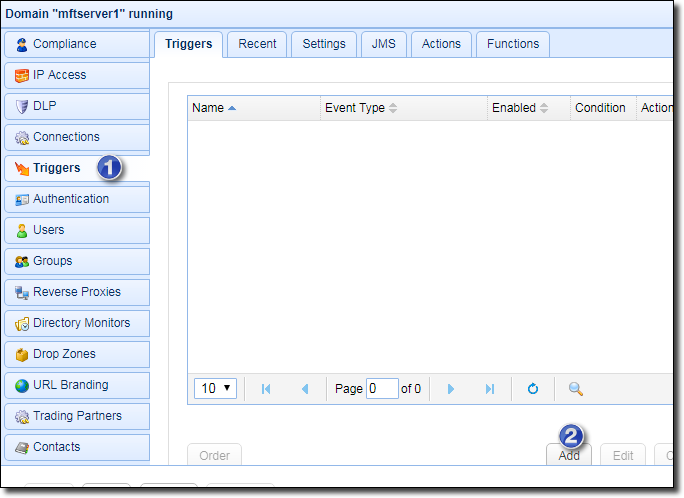Image resolution: width=684 pixels, height=498 pixels.
Task: Open the rows-per-page dropdown showing 10
Action: pos(214,388)
